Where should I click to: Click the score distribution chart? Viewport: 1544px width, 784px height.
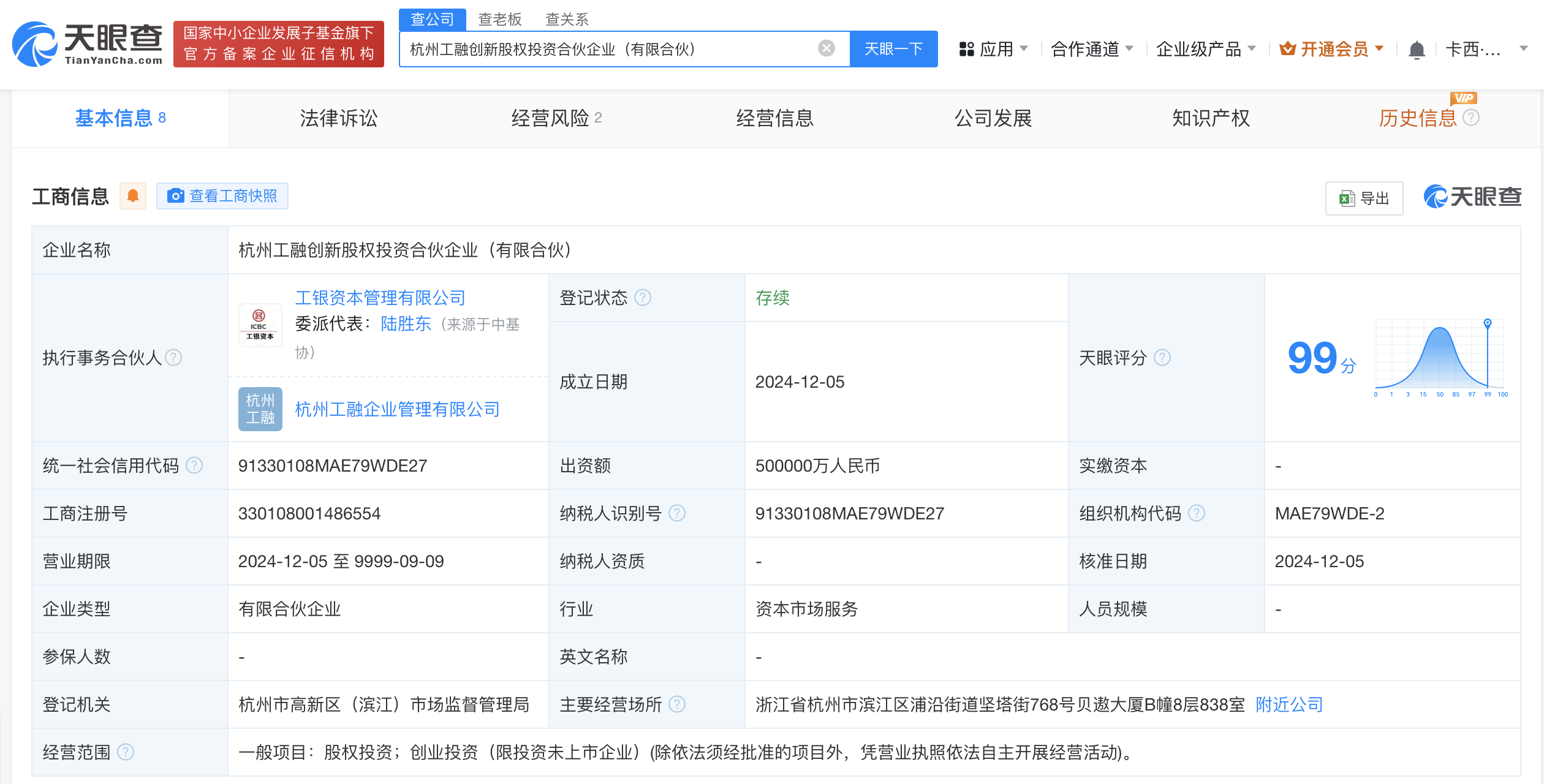pyautogui.click(x=1440, y=358)
